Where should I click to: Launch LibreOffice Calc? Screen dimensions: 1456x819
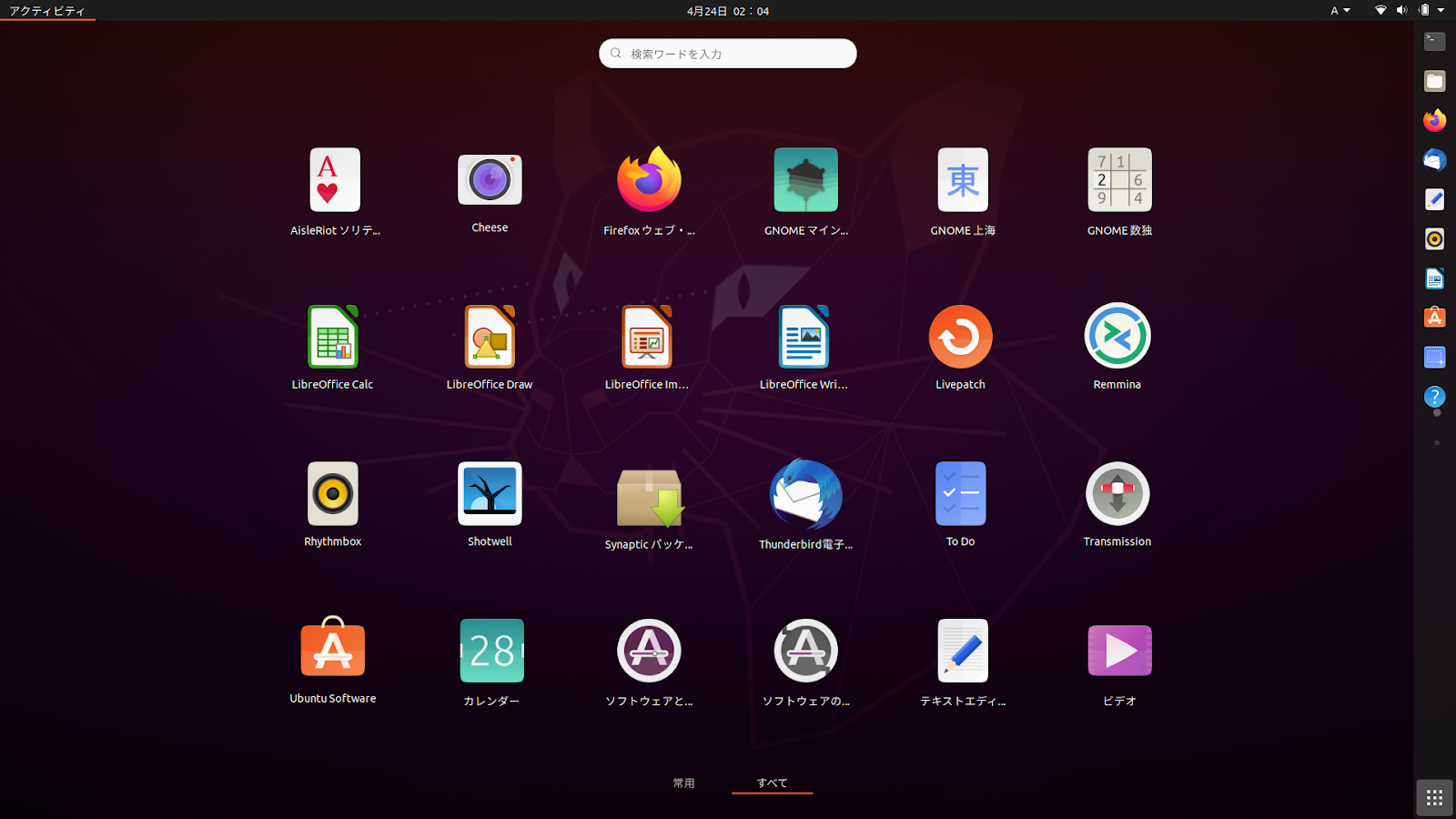[332, 337]
